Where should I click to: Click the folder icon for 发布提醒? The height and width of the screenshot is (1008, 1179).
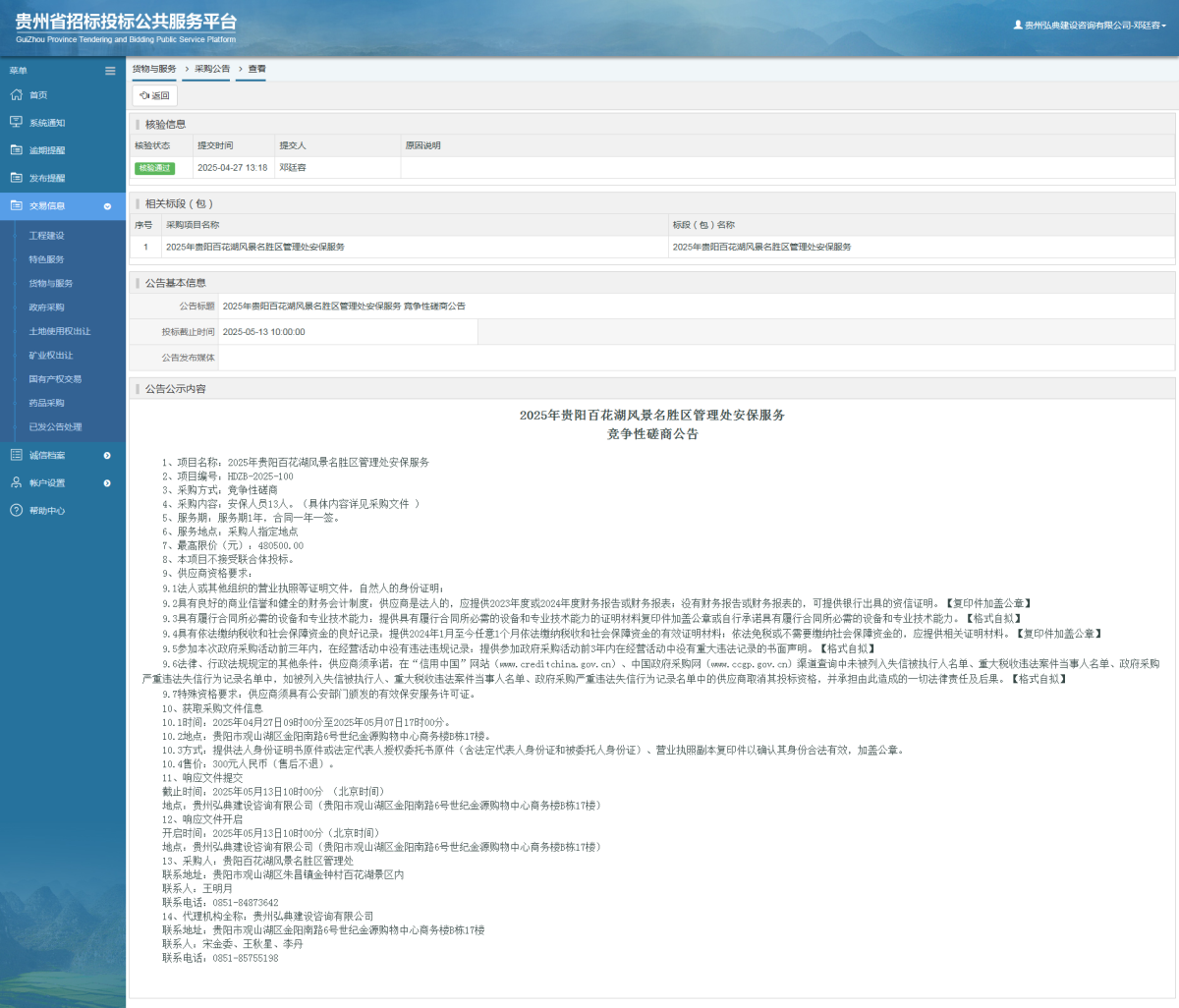tap(16, 178)
